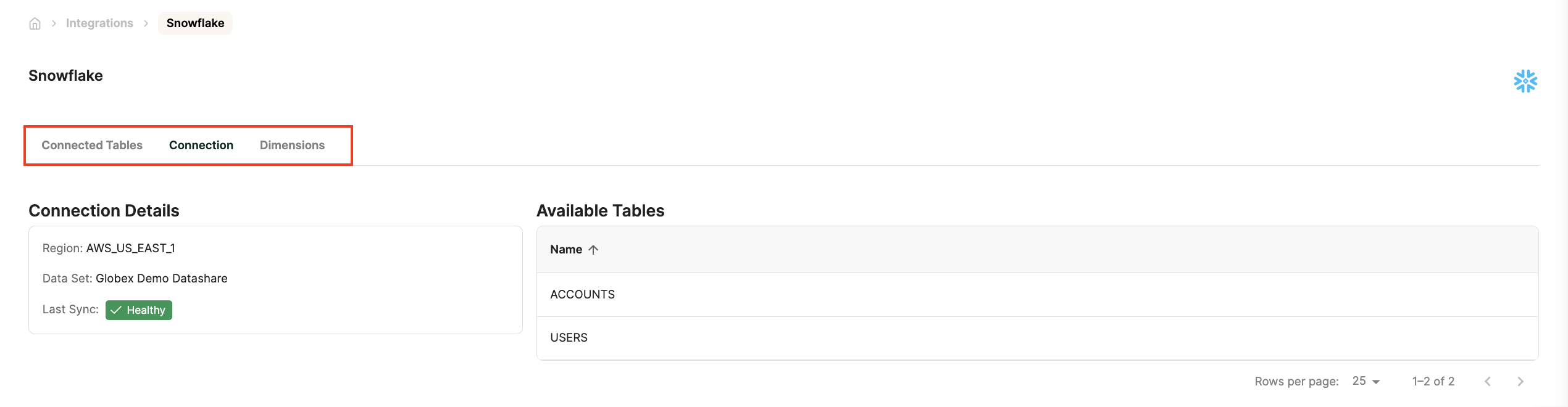Go to previous page of tables
This screenshot has height=407, width=1568.
(x=1488, y=381)
